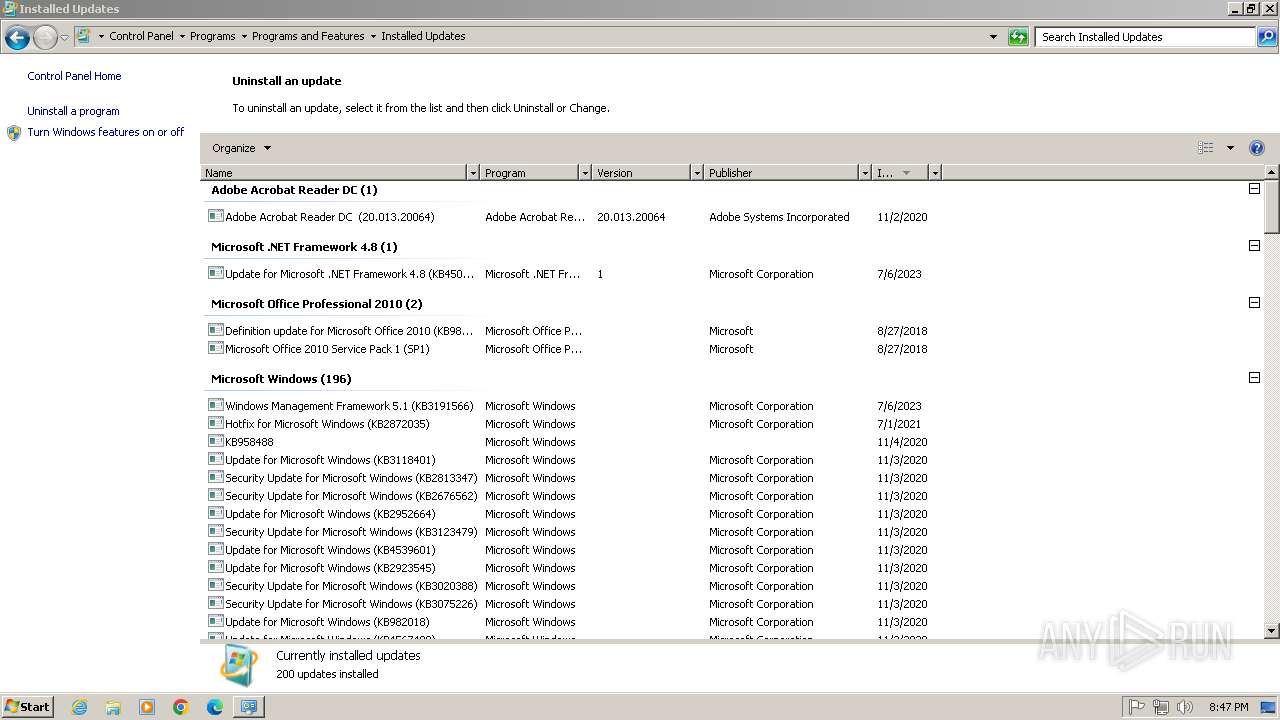Click icon of .NET Framework 4.8 update
Image resolution: width=1280 pixels, height=720 pixels.
pyautogui.click(x=215, y=273)
